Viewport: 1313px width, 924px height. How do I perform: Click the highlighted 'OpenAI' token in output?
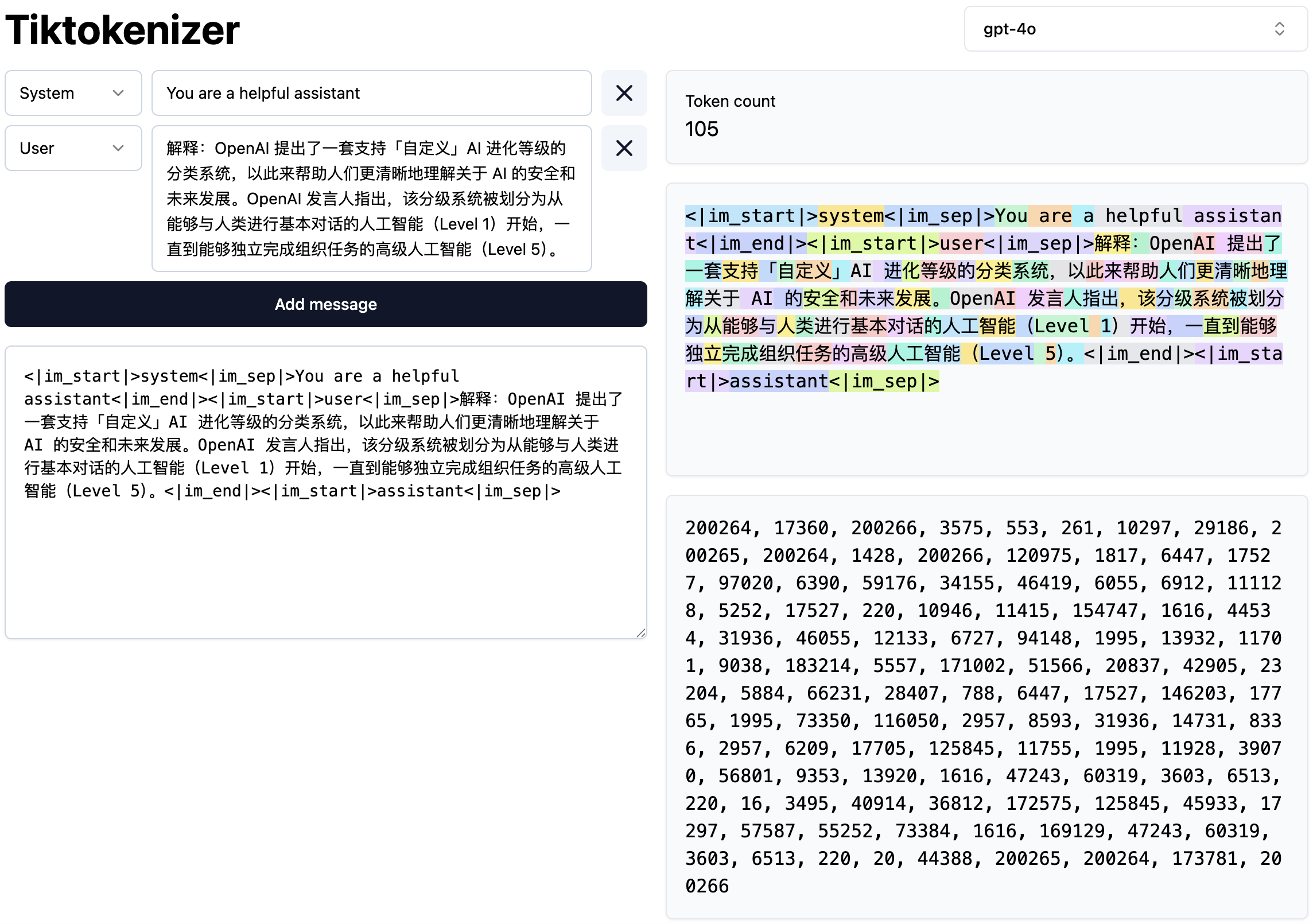tap(1182, 243)
